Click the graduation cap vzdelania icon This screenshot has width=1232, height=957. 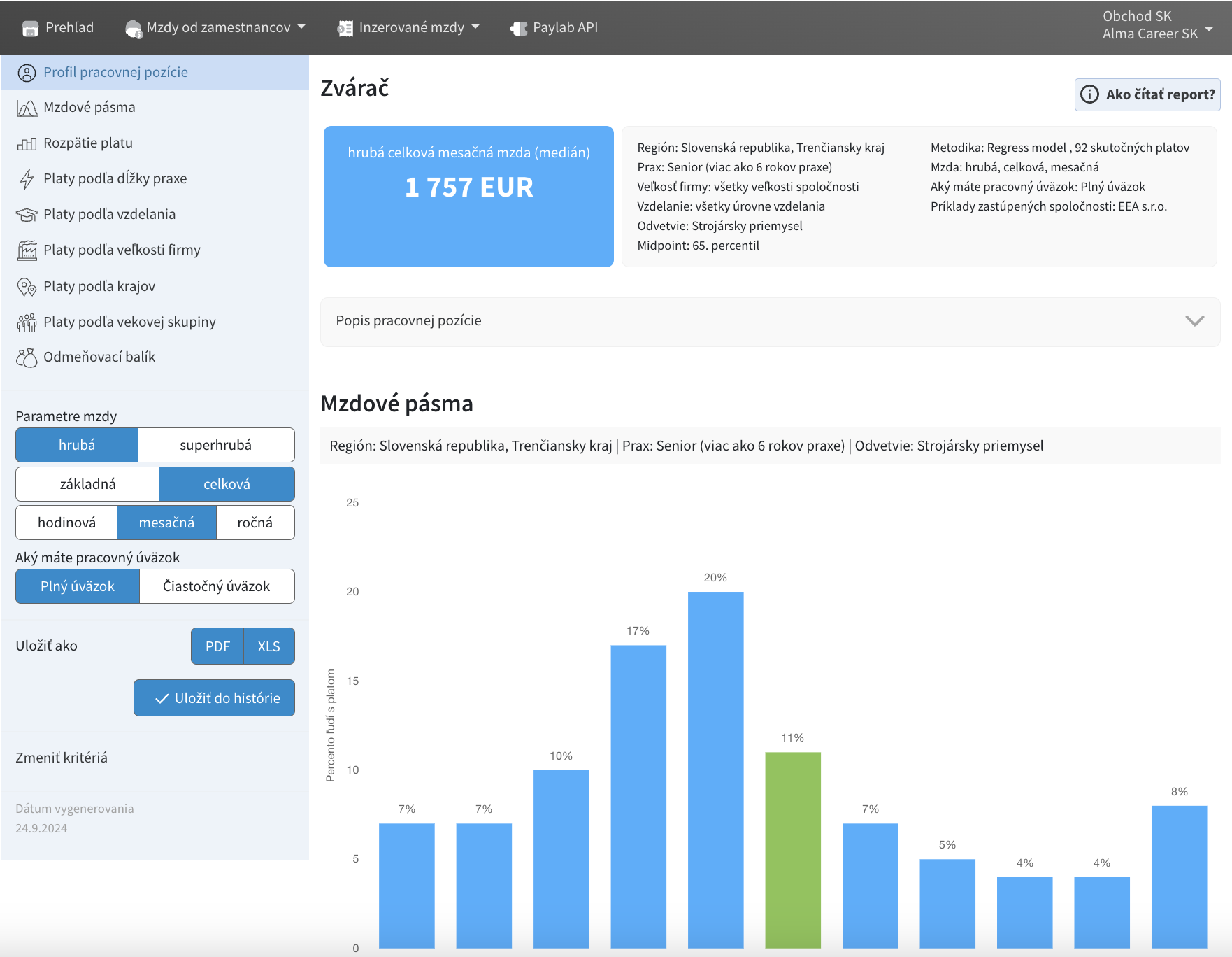pos(27,215)
